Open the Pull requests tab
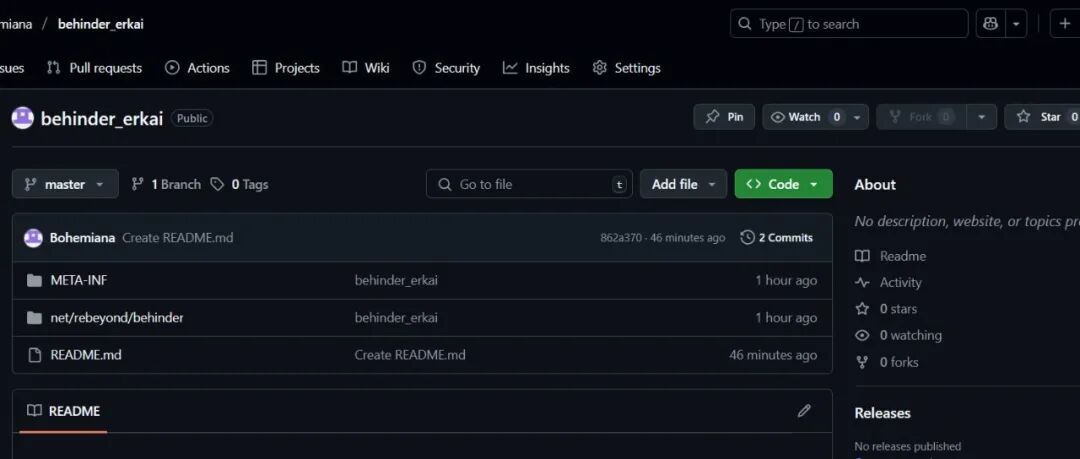This screenshot has width=1080, height=459. [94, 68]
